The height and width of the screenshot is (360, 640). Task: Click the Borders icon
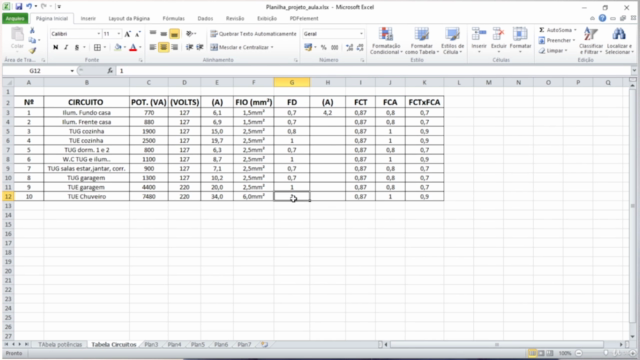pyautogui.click(x=97, y=47)
